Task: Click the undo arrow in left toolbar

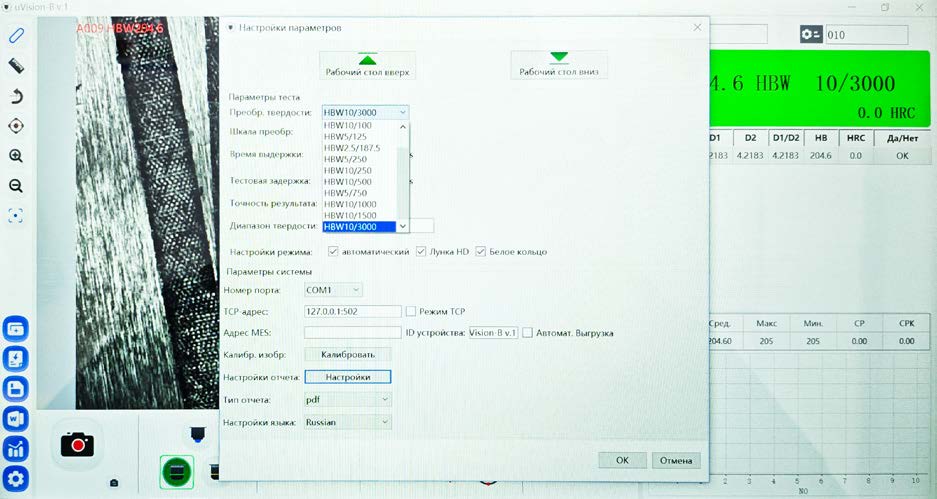Action: (16, 96)
